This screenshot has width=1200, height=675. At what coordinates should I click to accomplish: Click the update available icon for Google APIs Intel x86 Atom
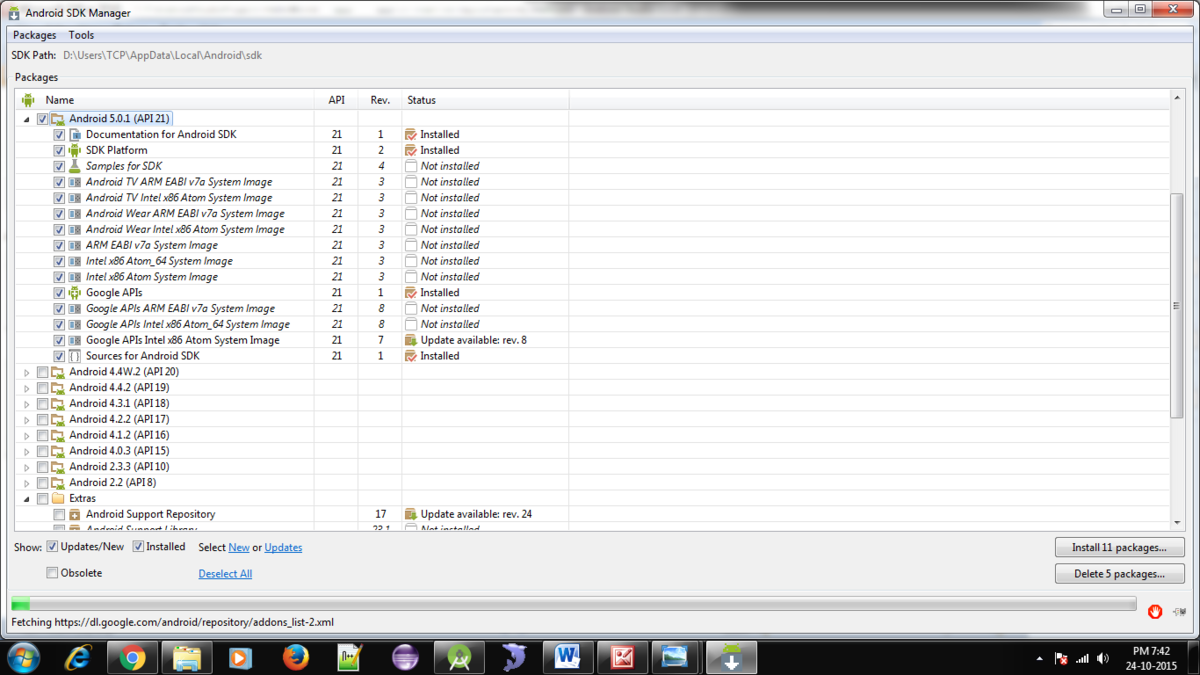[411, 340]
